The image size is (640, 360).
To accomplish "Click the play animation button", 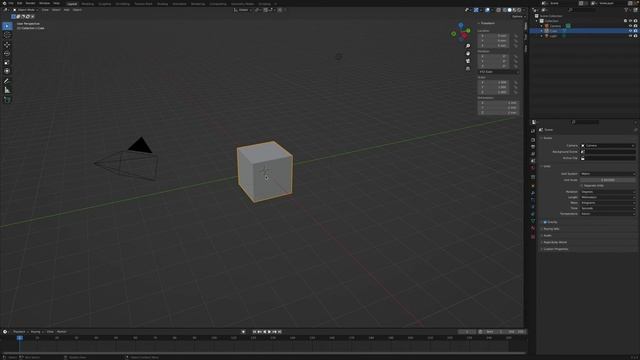I will [x=269, y=332].
